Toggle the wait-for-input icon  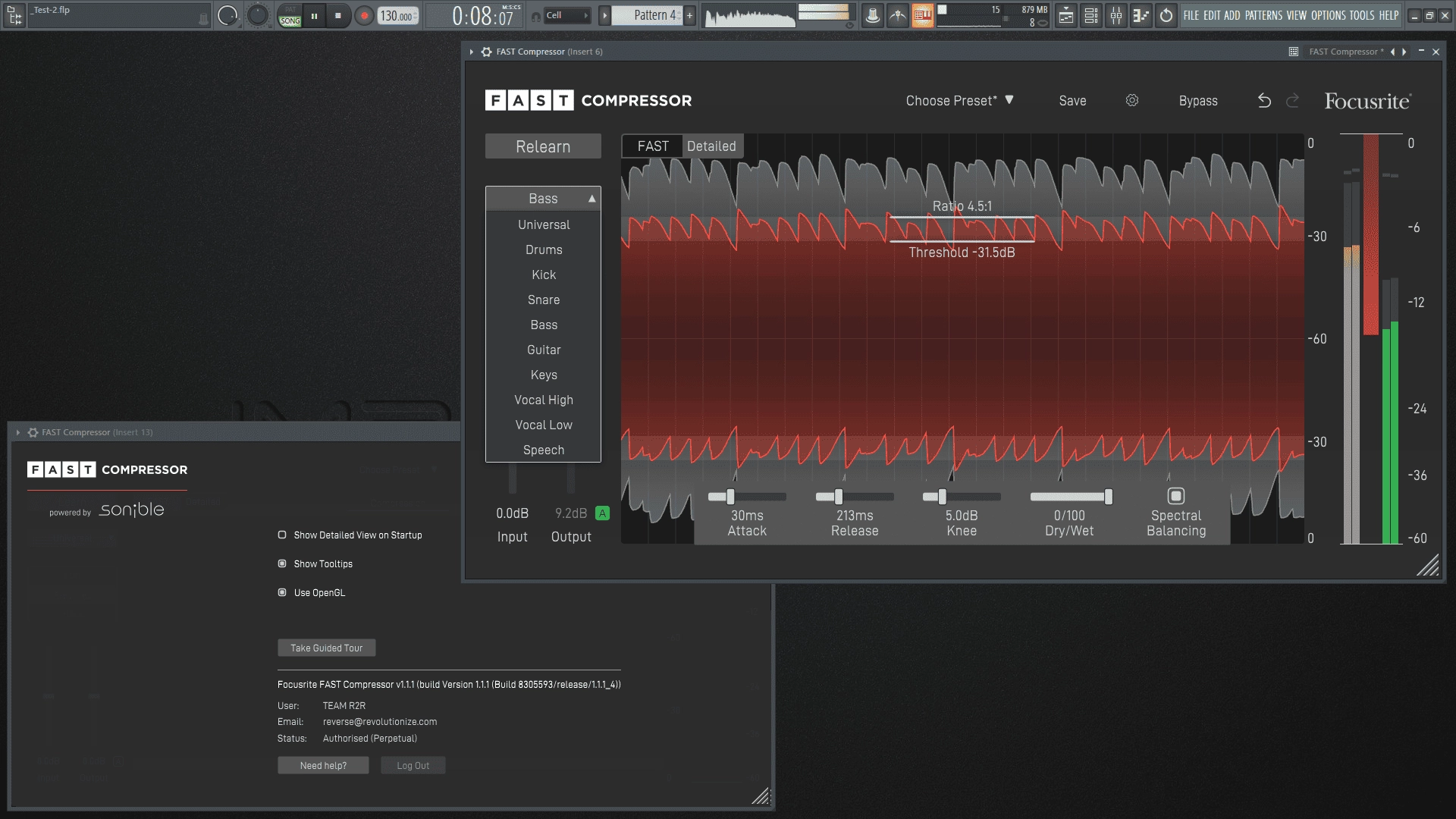point(897,15)
